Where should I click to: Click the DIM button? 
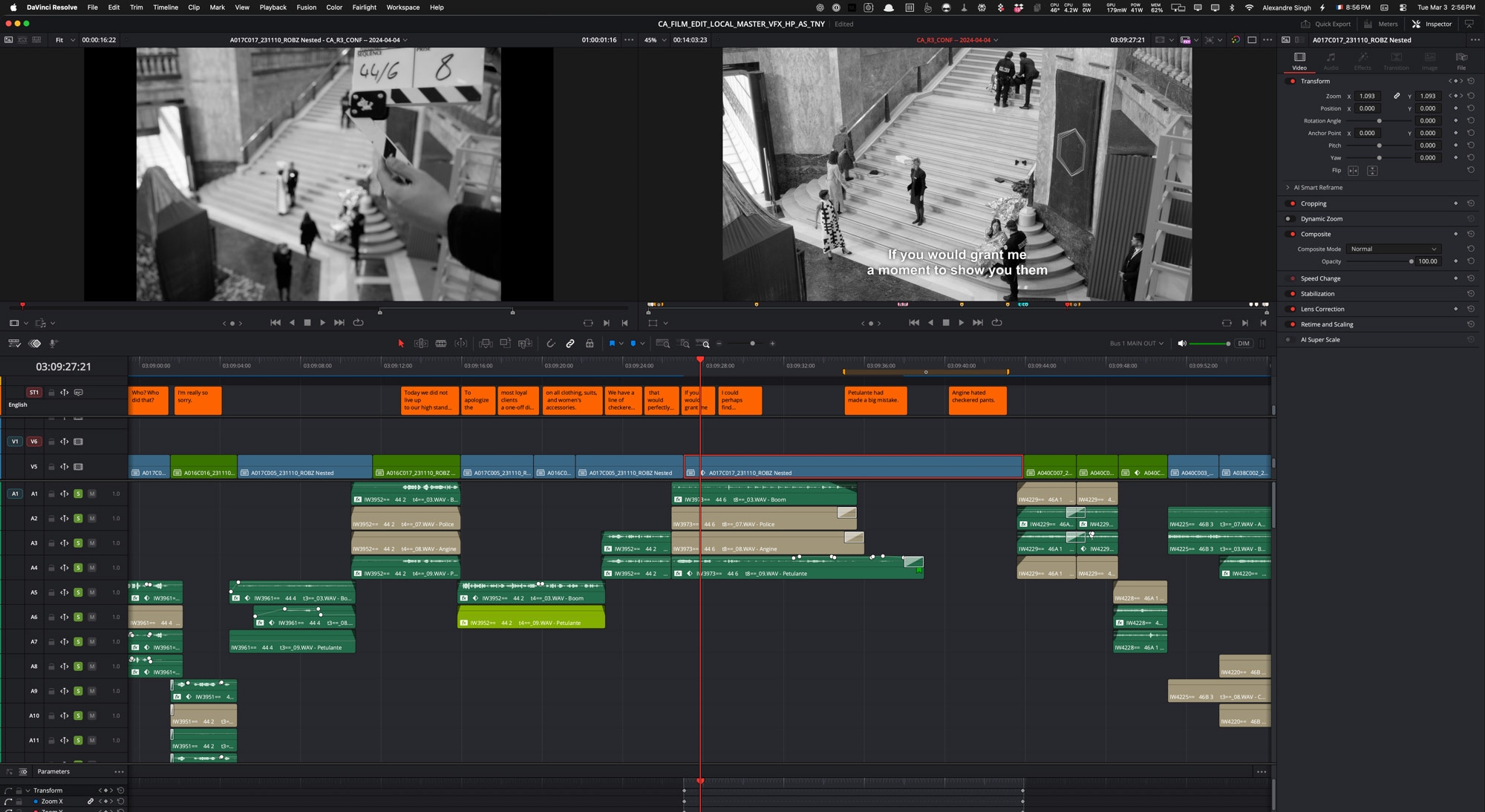(1244, 344)
